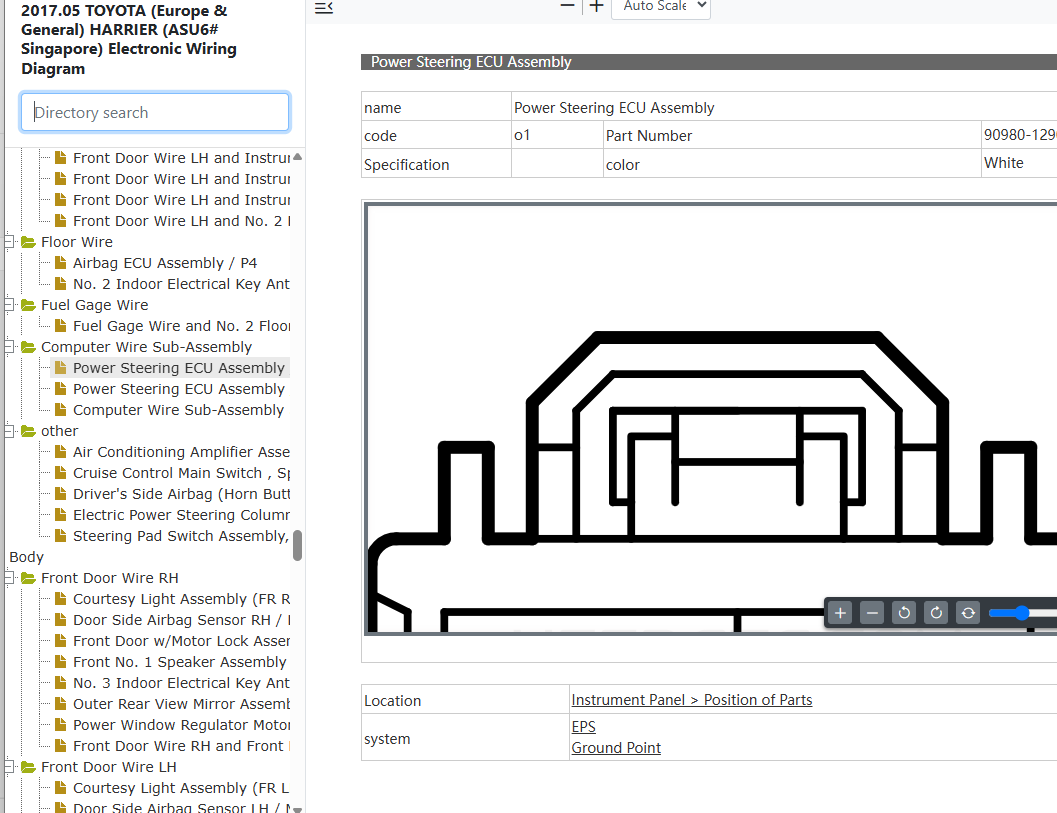Click the Cruise Control Main Switch file icon

tap(61, 473)
